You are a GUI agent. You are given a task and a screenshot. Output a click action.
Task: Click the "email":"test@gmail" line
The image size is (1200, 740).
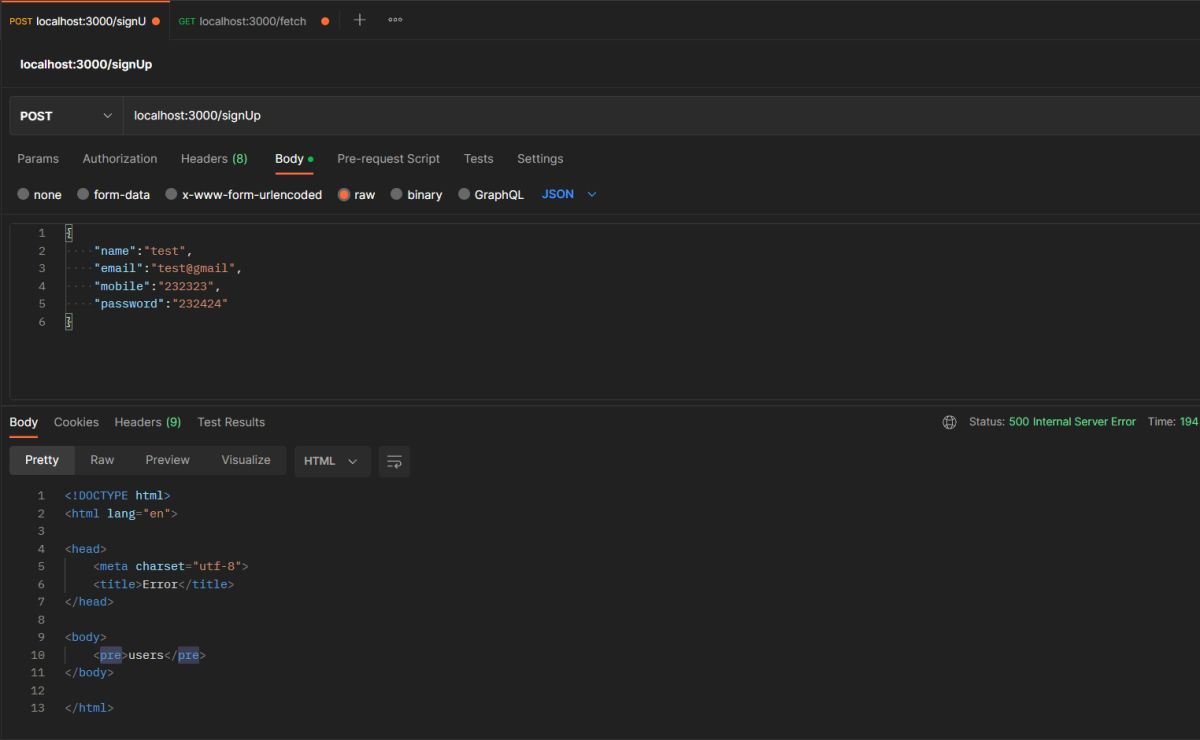[168, 269]
